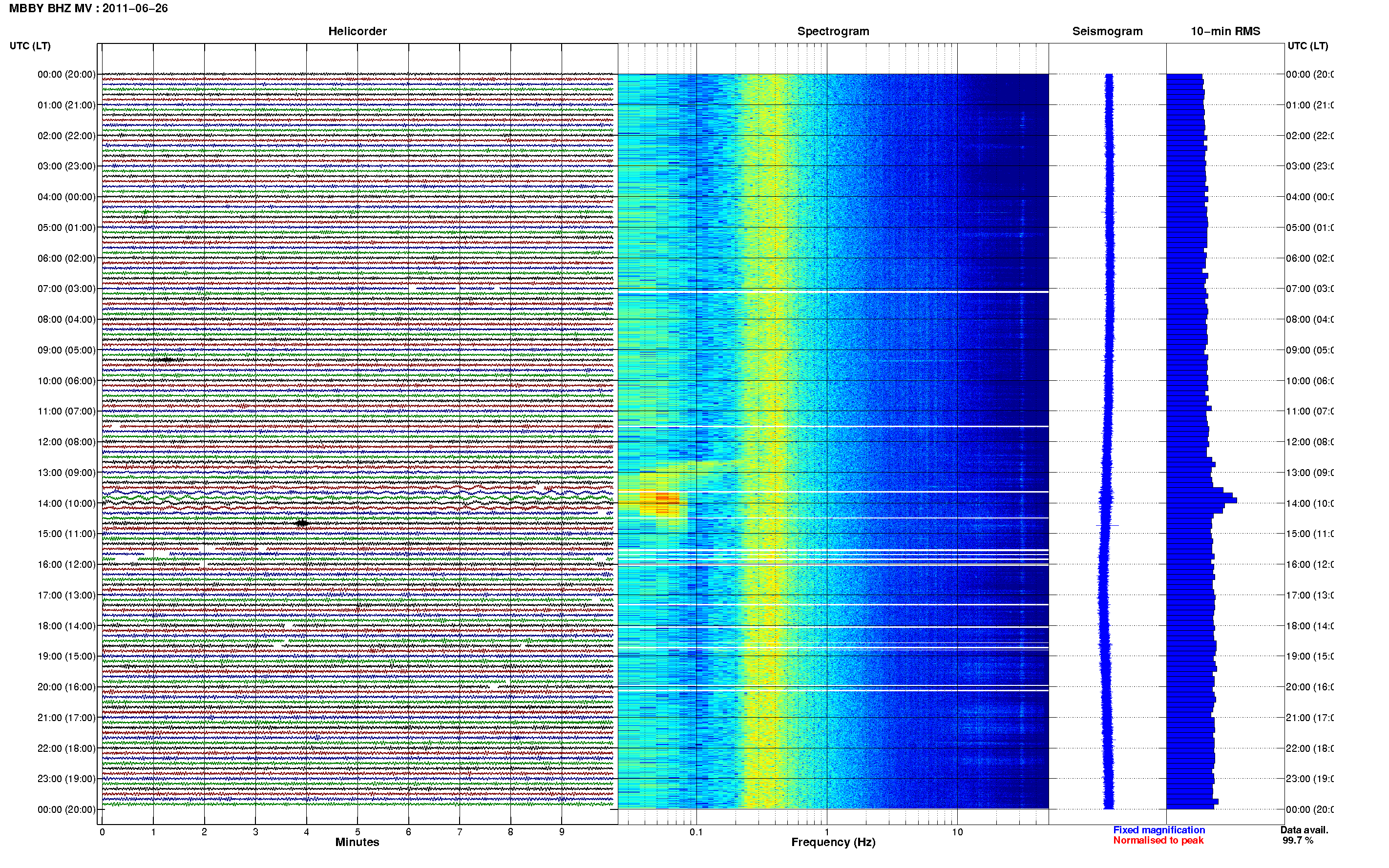Click the 99.7 % data availability value
Image resolution: width=1389 pixels, height=868 pixels.
(x=1298, y=841)
